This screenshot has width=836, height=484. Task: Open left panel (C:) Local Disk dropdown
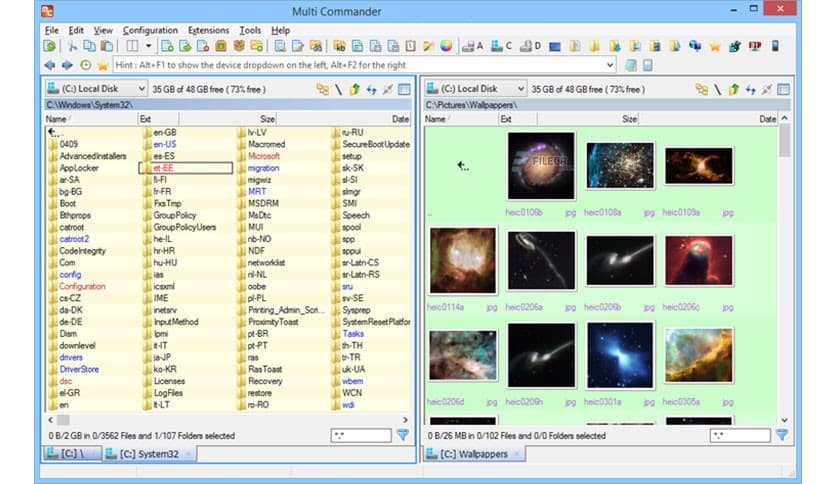pos(96,88)
